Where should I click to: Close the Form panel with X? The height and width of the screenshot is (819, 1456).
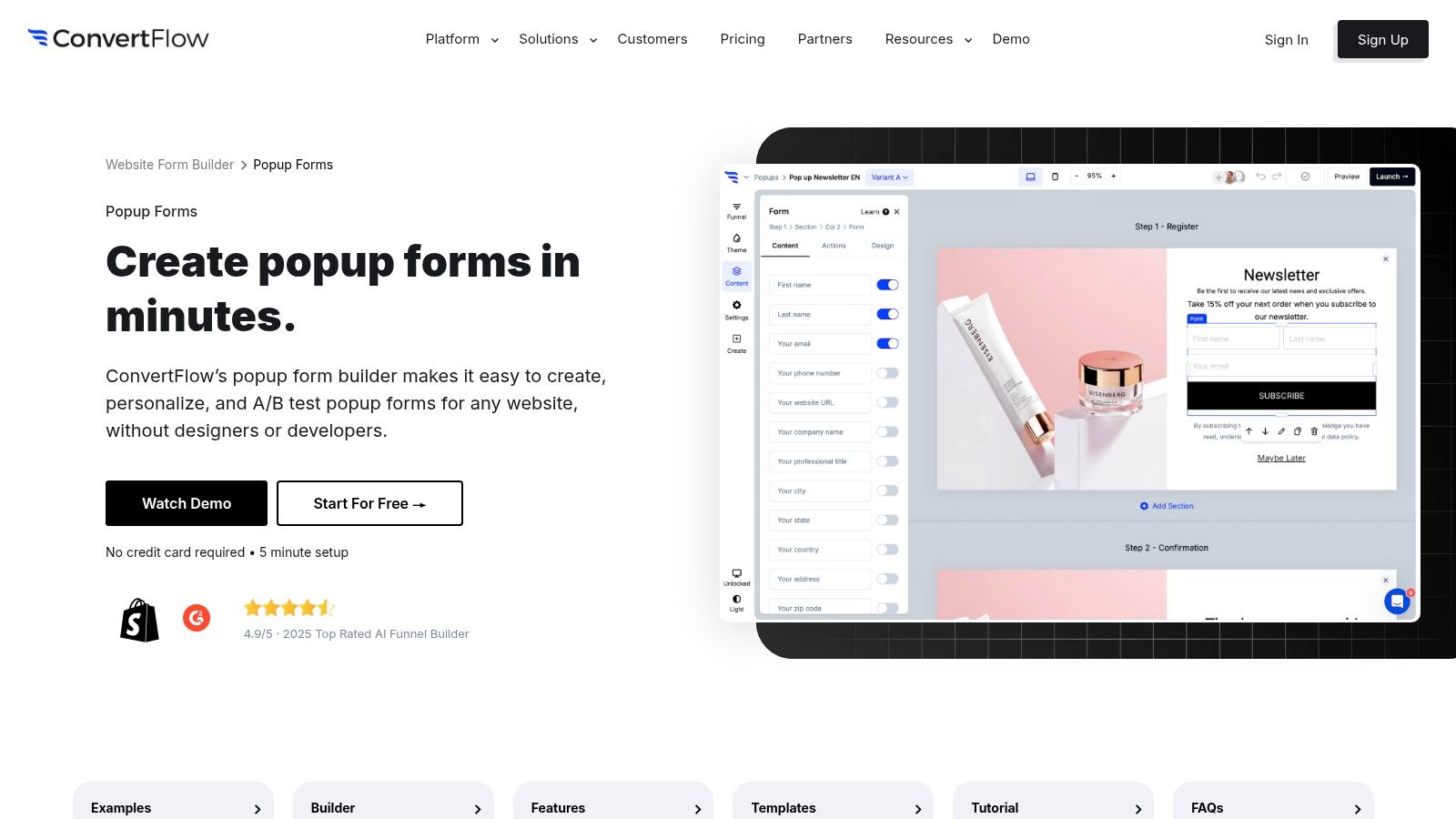click(896, 212)
